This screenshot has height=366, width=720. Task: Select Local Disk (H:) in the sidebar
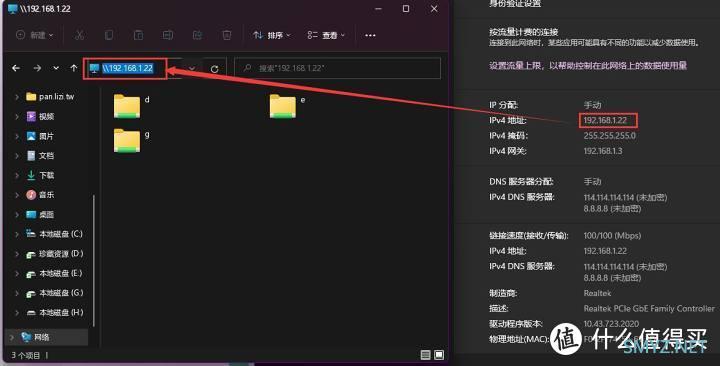[x=54, y=312]
